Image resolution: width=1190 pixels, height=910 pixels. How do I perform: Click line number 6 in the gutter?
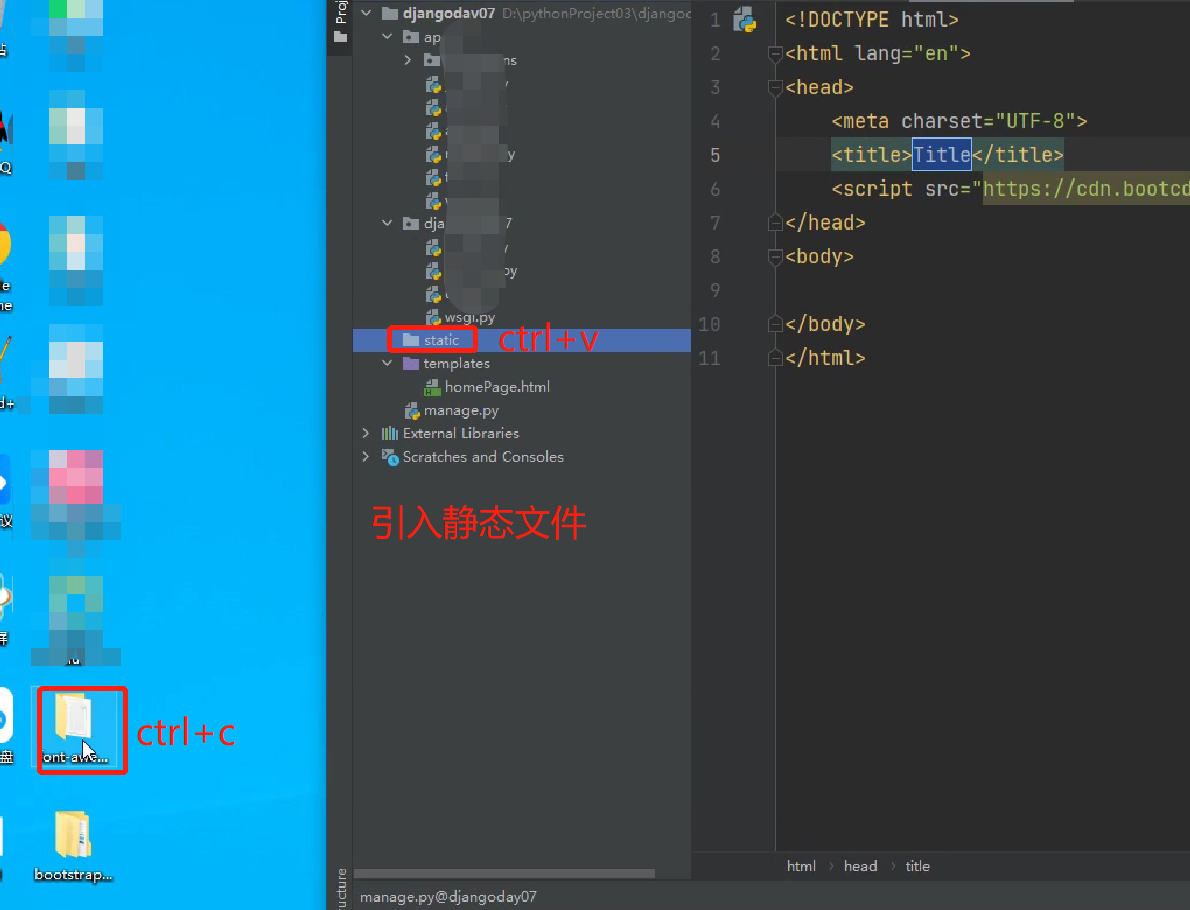(715, 189)
